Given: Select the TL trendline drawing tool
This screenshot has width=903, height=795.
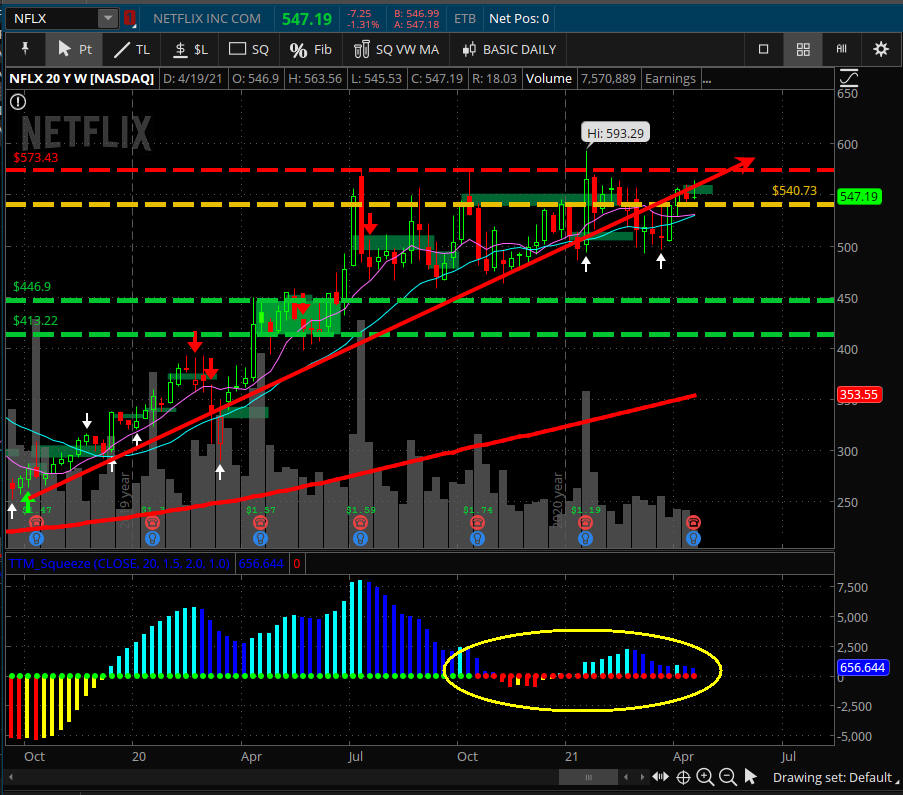Looking at the screenshot, I should pos(131,49).
